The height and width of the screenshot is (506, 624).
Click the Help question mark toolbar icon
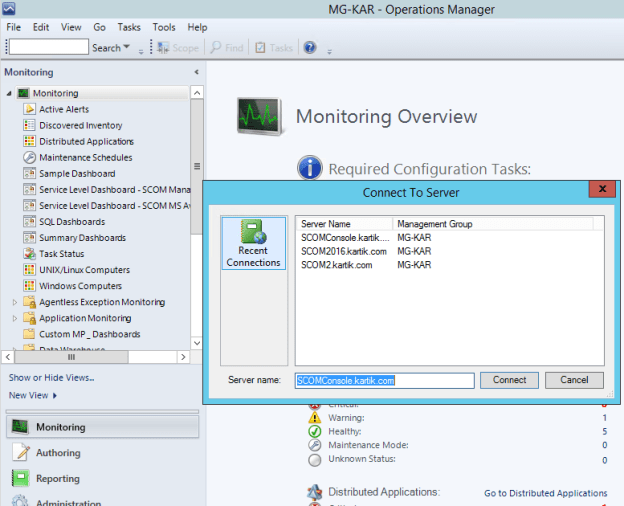pyautogui.click(x=310, y=48)
